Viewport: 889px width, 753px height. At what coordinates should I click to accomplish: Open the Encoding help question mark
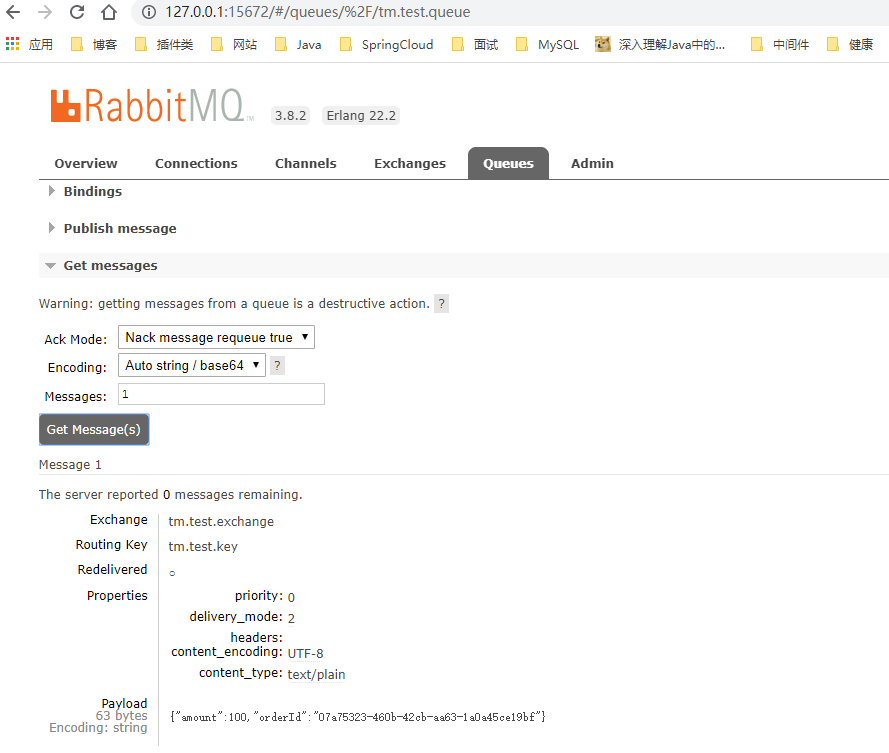coord(277,366)
